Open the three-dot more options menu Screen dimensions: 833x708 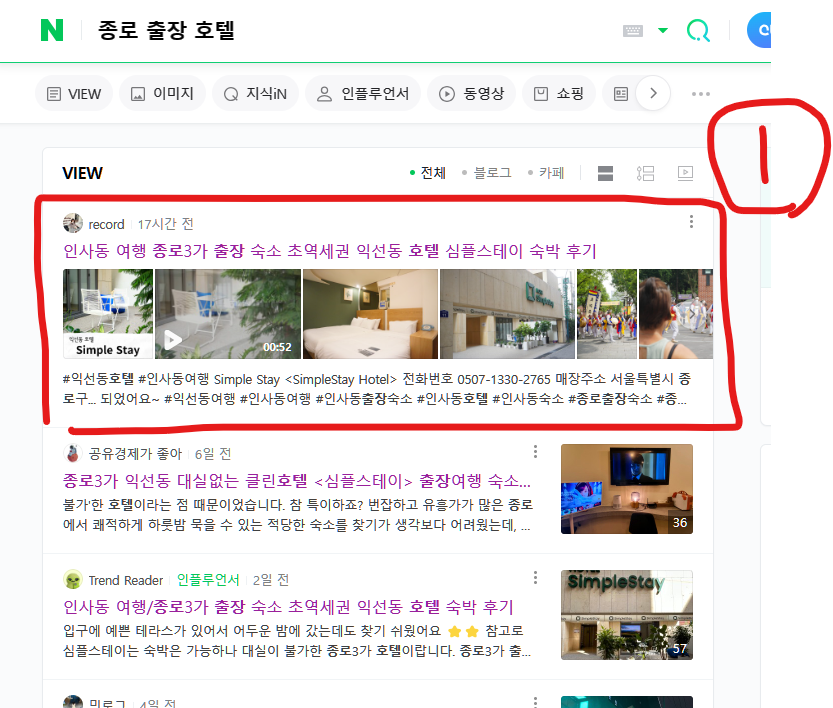(701, 94)
